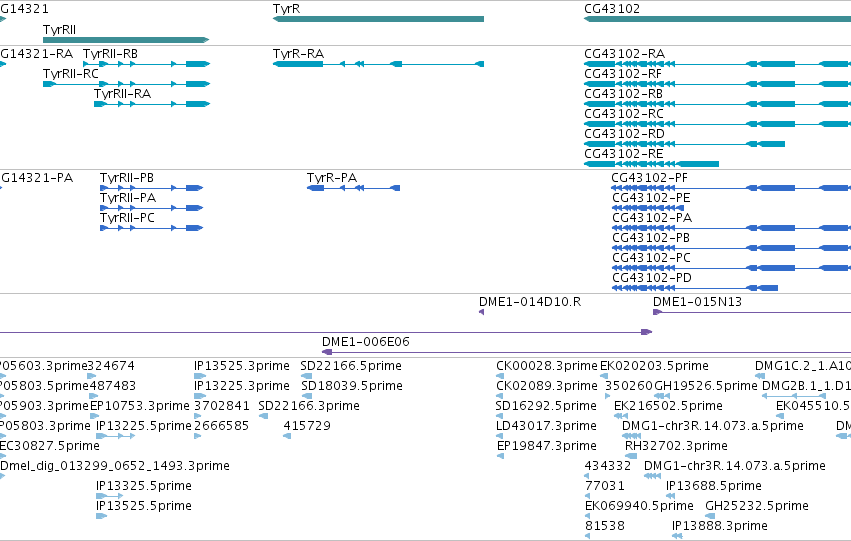
Task: Select the IP13225.5prime EST label
Action: (144, 426)
